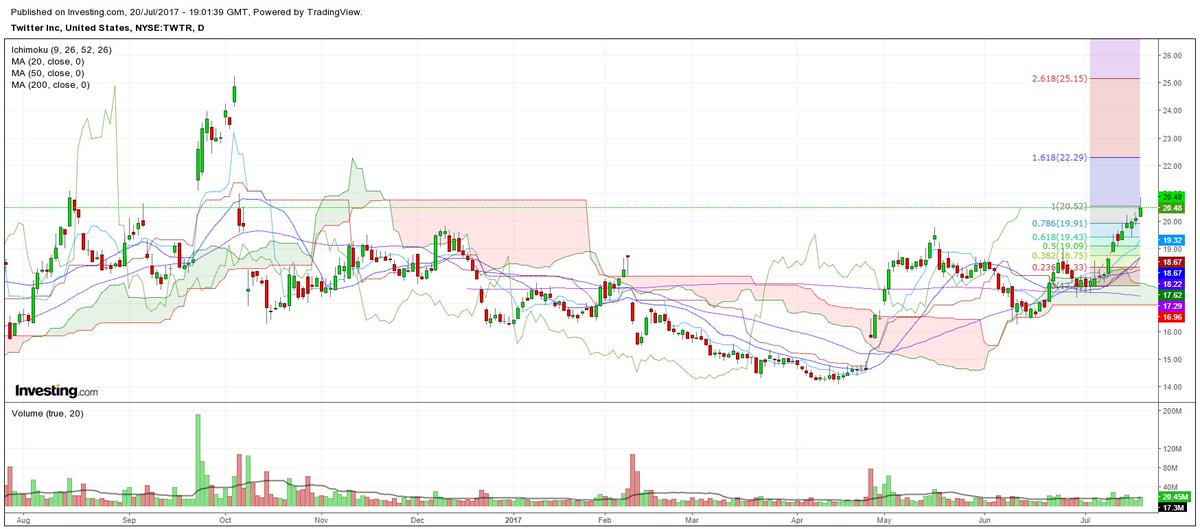Click the Volume (true, 20) pane label
The image size is (1200, 529).
[x=46, y=412]
